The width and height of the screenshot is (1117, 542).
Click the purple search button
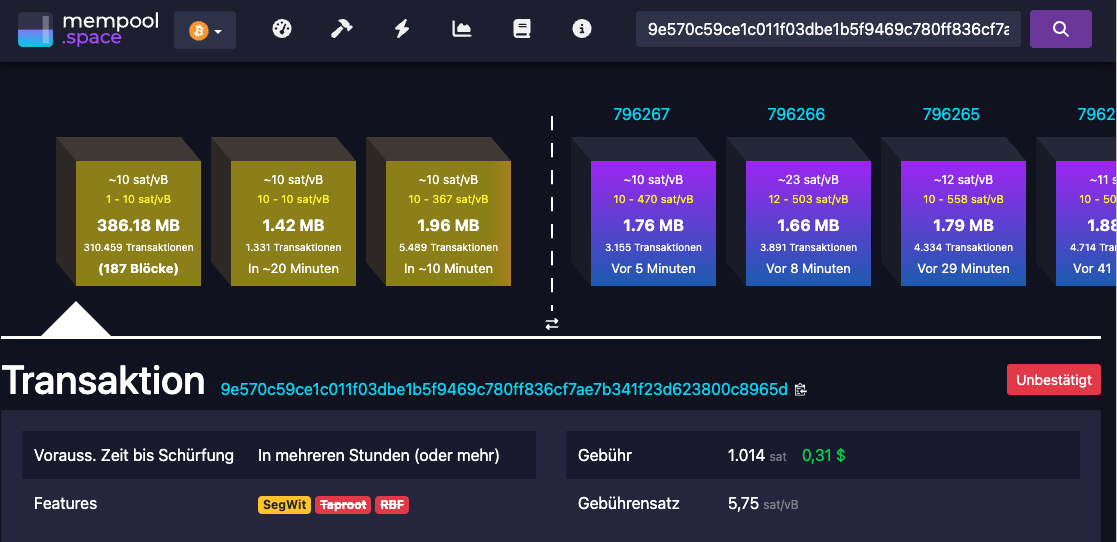point(1061,29)
